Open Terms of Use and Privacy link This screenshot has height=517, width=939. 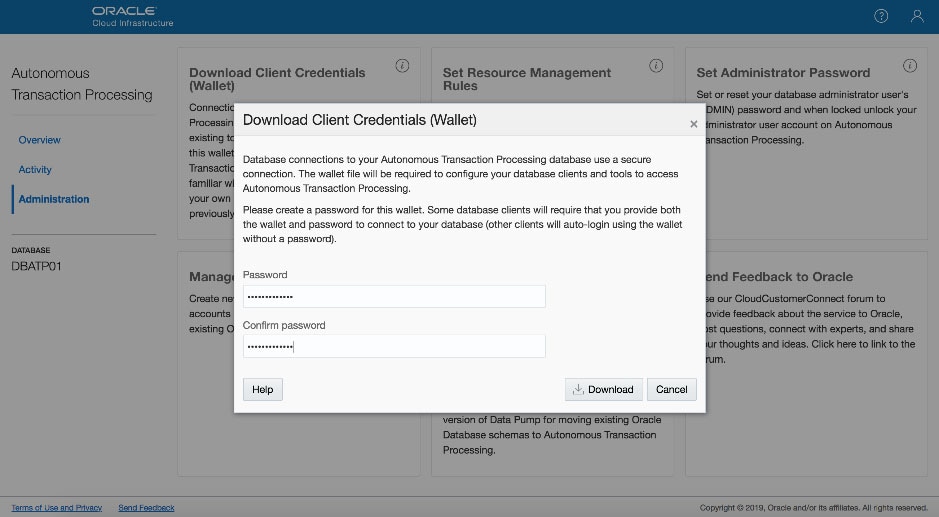56,508
